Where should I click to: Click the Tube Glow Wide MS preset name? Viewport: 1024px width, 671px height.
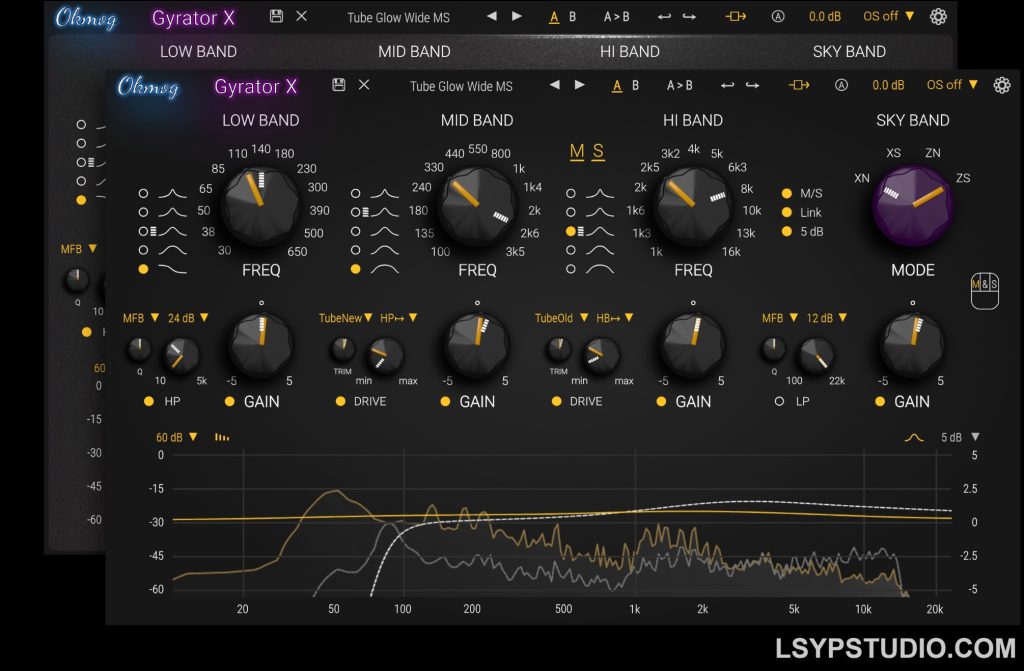tap(462, 85)
